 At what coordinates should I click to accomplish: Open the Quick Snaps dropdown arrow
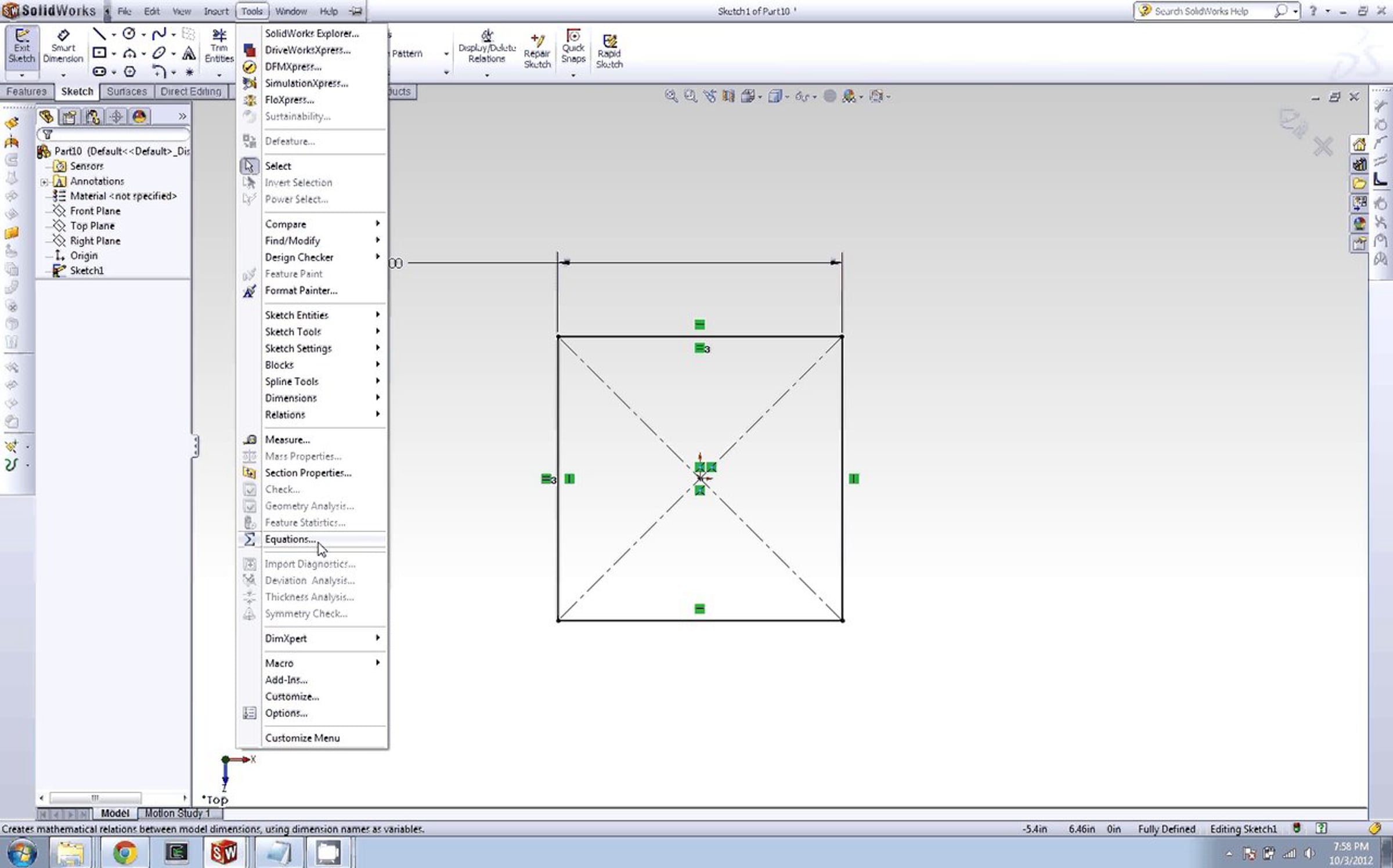pos(573,75)
